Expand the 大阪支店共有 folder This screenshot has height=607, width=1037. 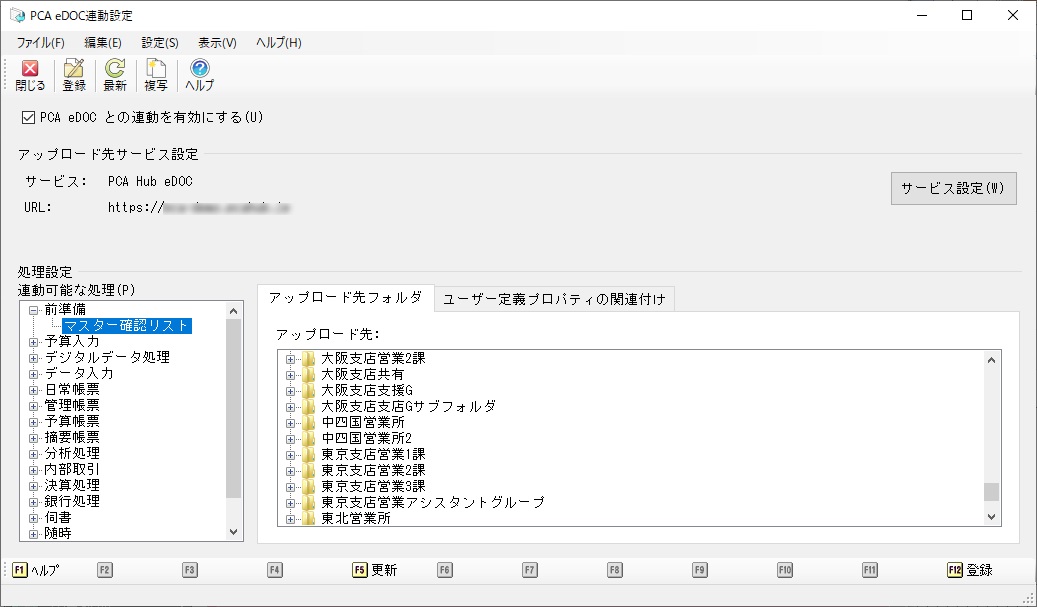tap(290, 375)
